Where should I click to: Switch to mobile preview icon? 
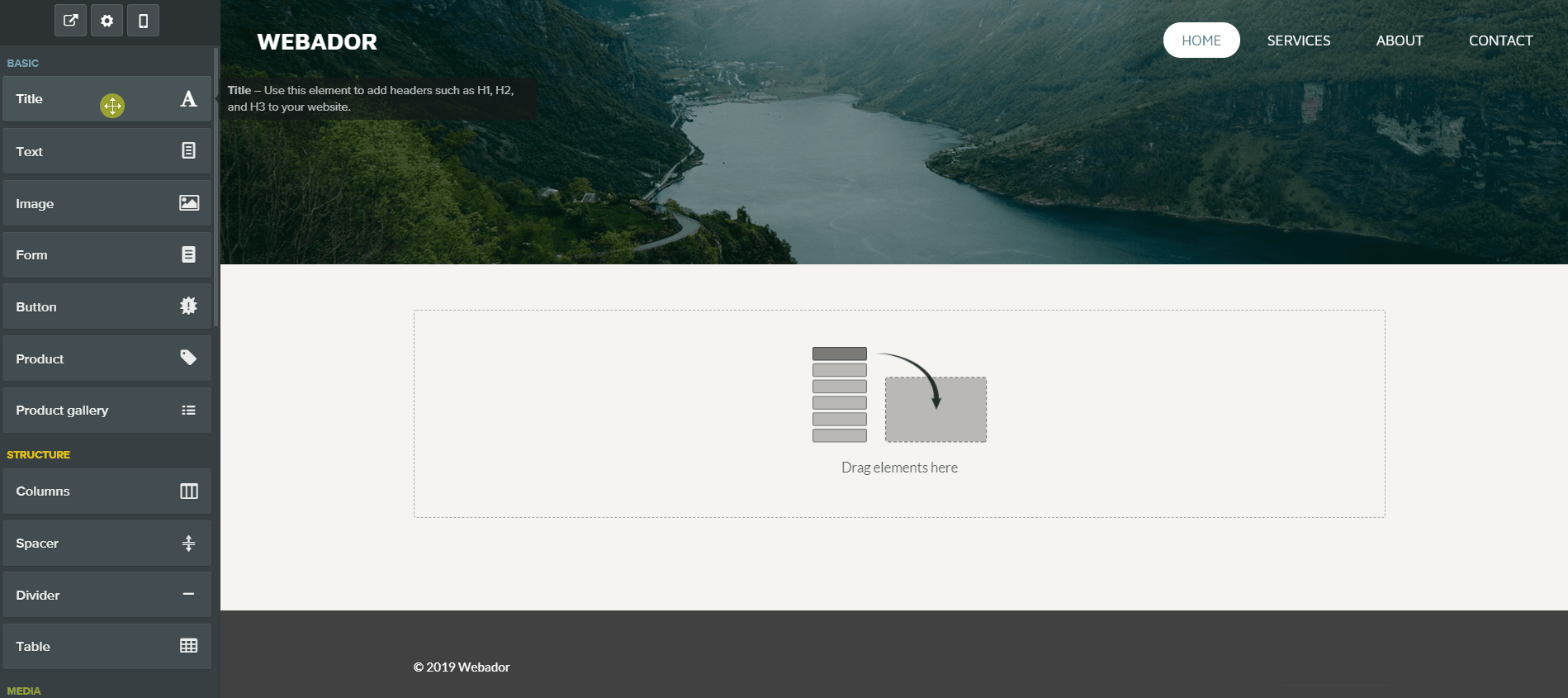144,21
